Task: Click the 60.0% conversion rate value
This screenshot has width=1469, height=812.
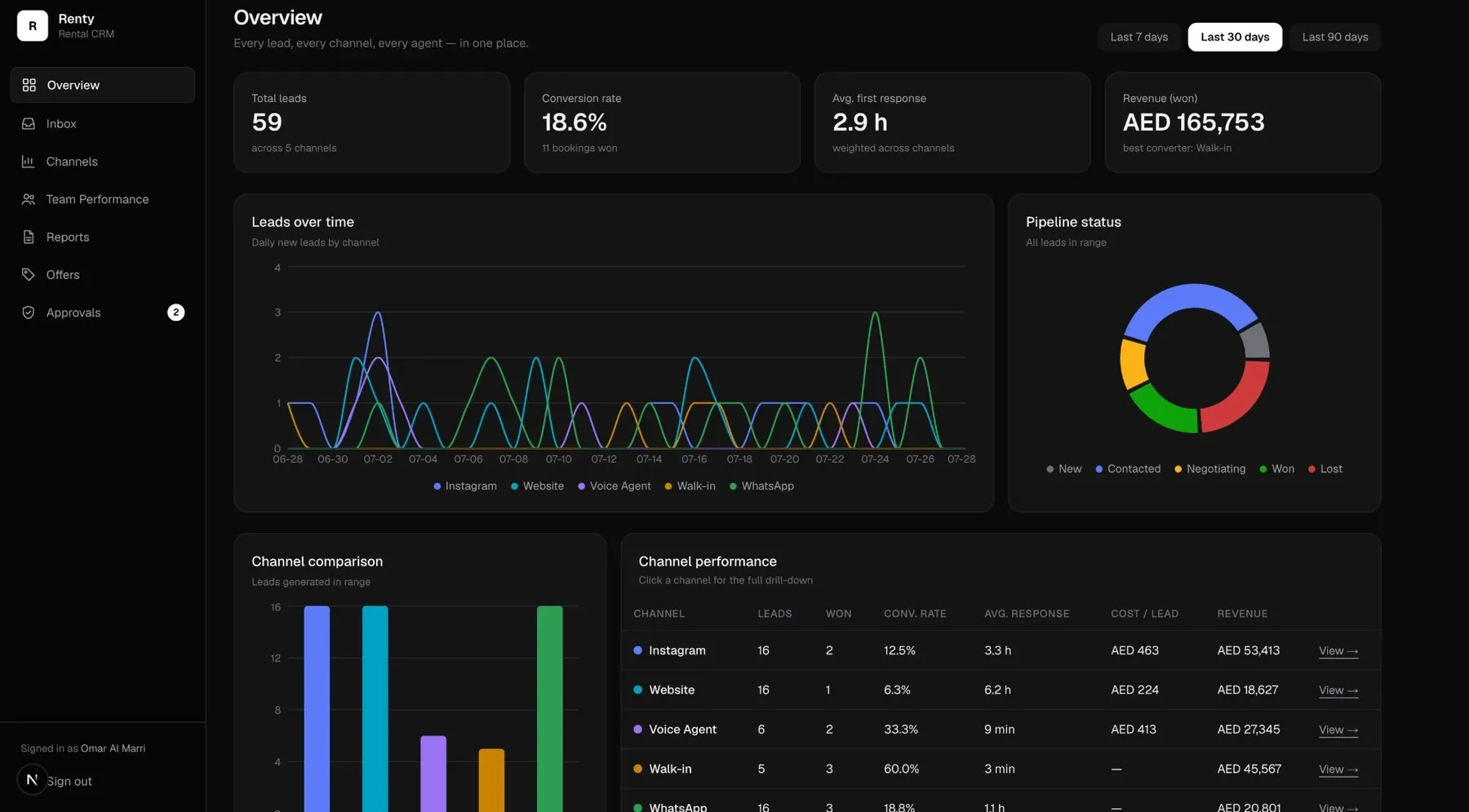Action: click(x=901, y=769)
